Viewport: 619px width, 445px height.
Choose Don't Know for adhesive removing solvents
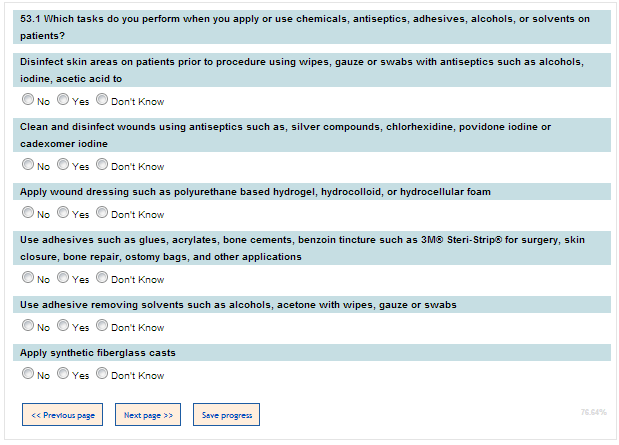click(x=102, y=325)
